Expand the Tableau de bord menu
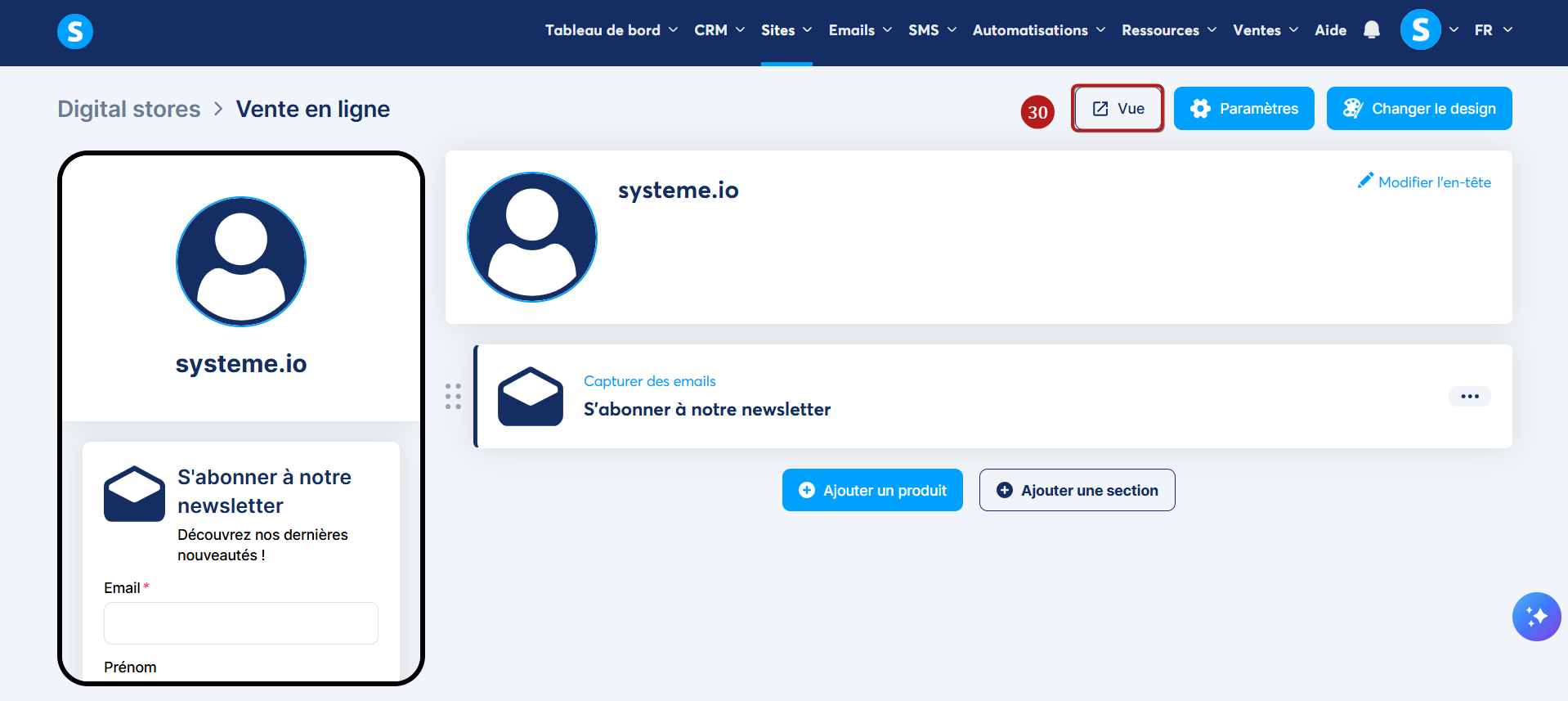Screen dimensions: 1568x701 click(x=612, y=30)
